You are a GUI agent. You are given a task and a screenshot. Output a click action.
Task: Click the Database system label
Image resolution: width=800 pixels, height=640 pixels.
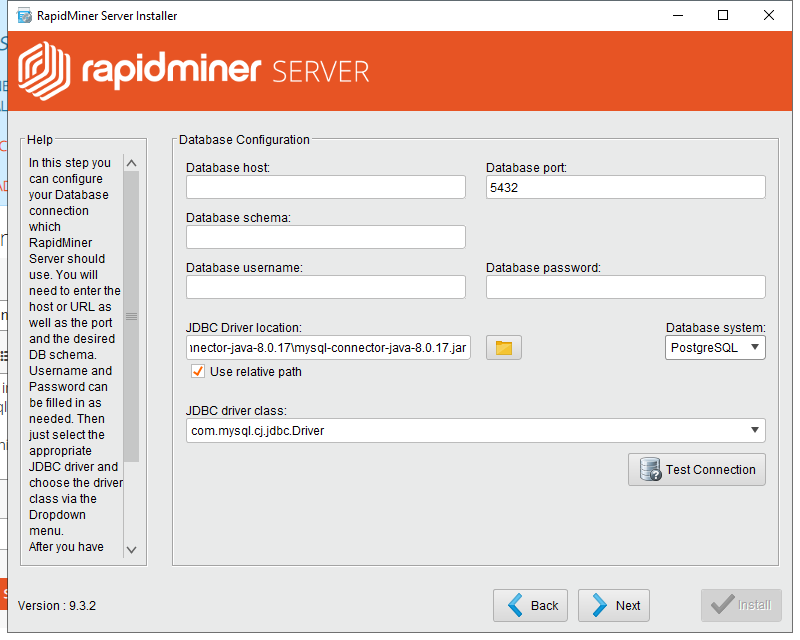(715, 328)
